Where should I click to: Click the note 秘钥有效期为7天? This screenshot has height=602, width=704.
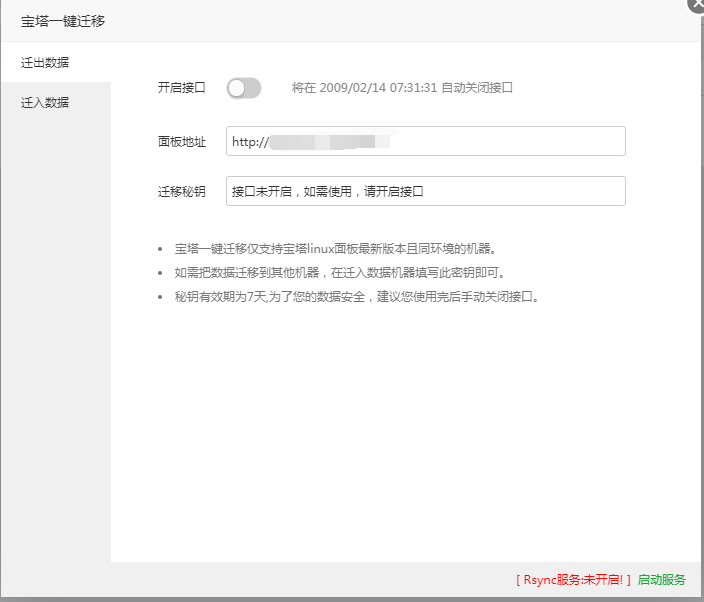[x=357, y=297]
